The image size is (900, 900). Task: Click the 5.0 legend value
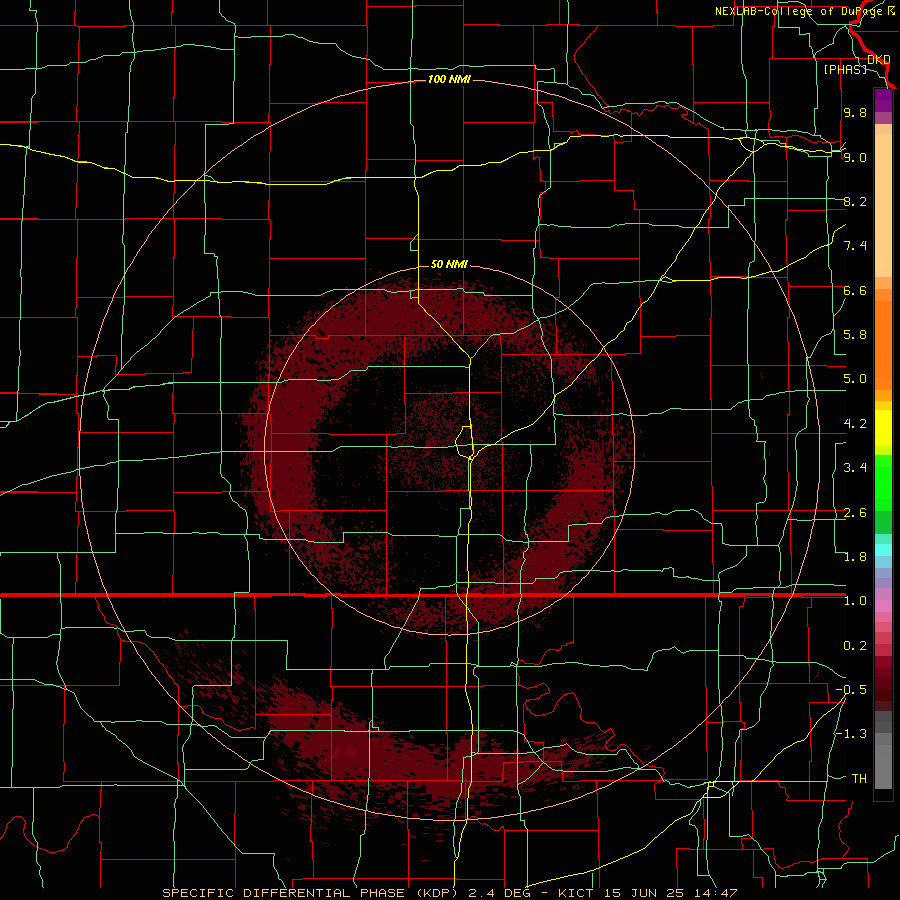(855, 379)
